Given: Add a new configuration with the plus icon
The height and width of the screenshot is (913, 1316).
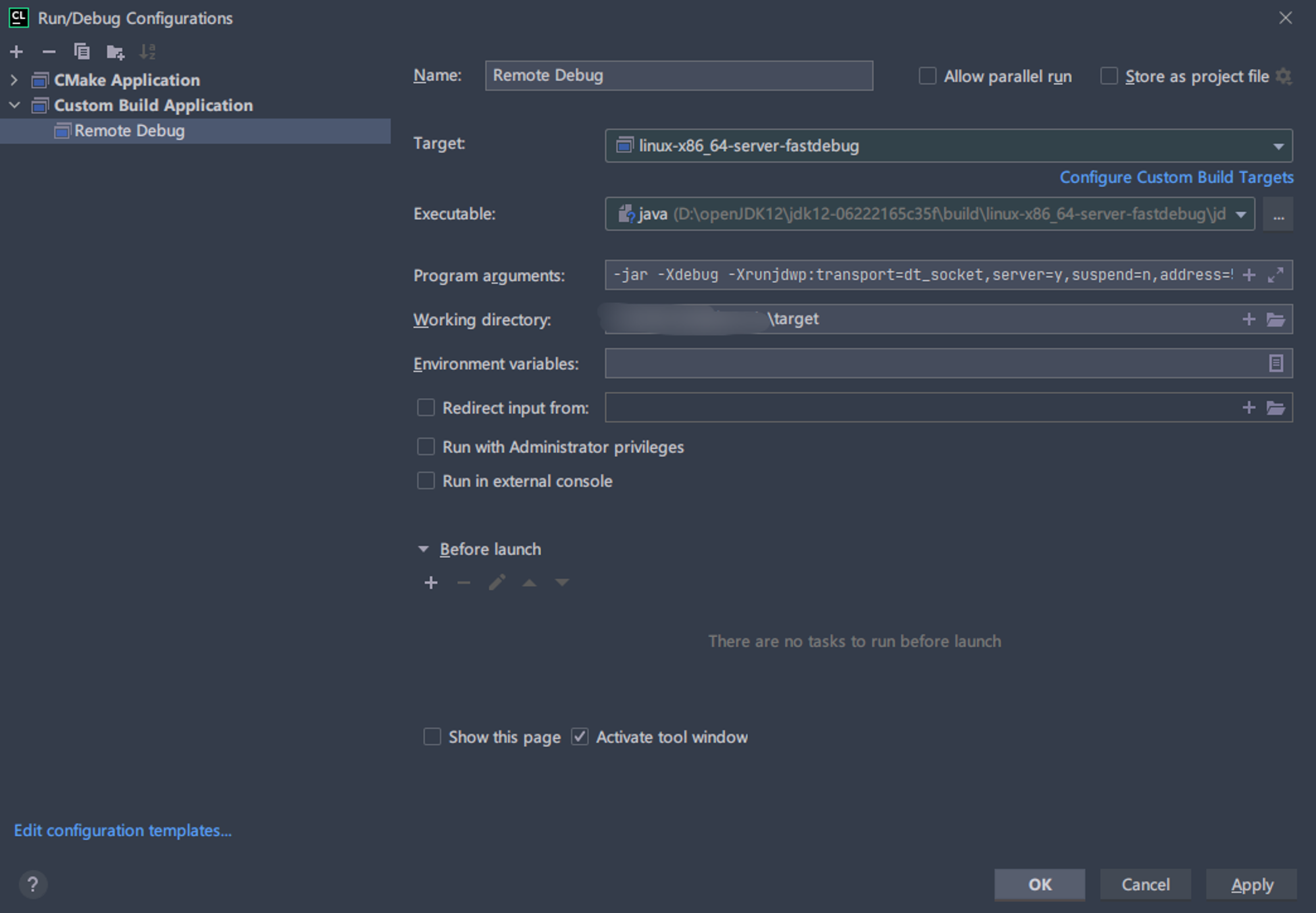Looking at the screenshot, I should 16,51.
